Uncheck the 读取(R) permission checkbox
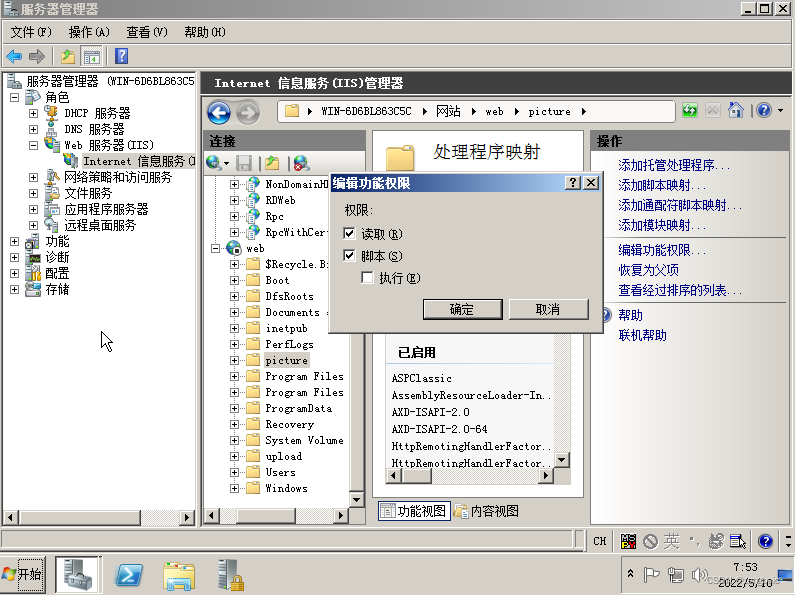Viewport: 795px width, 595px height. pos(349,233)
